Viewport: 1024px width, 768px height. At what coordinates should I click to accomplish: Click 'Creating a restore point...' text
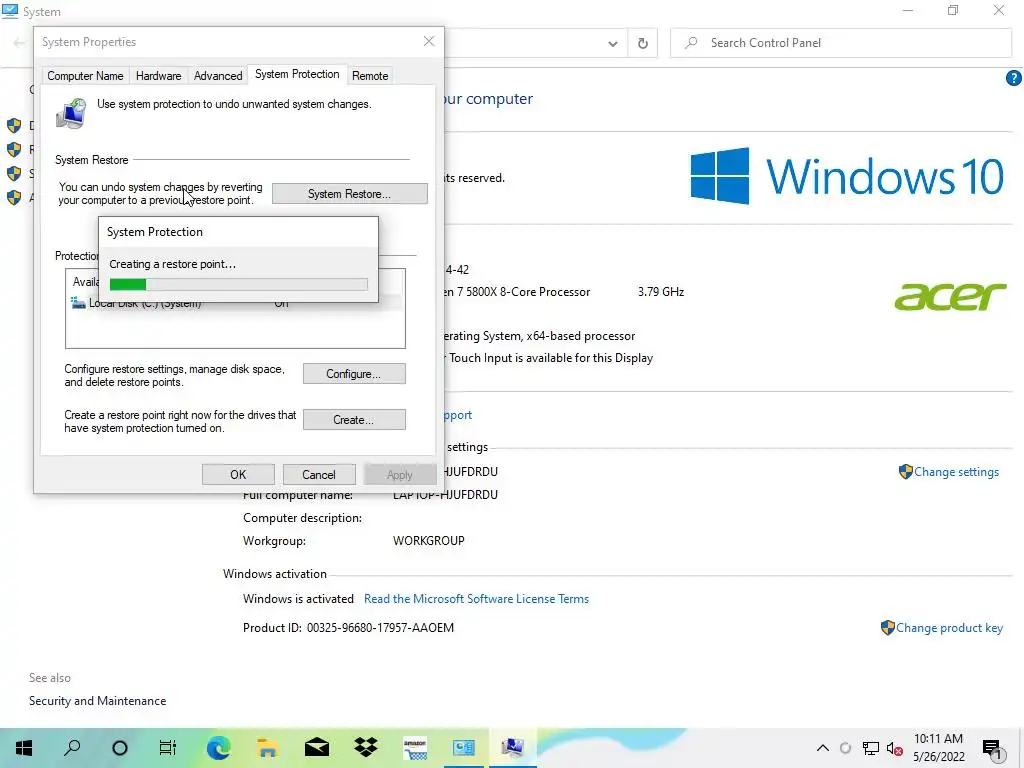pos(172,264)
